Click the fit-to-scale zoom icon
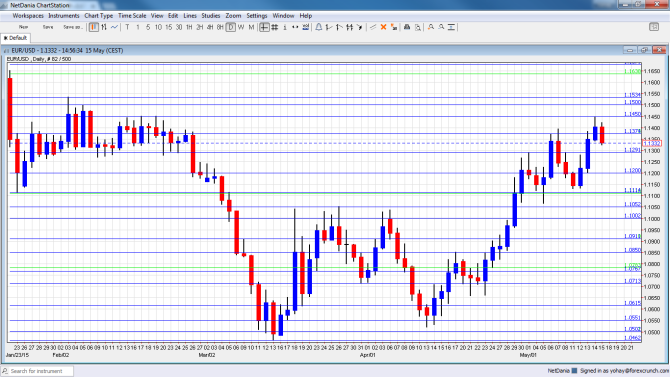Viewport: 670px width, 377px height. 452,27
